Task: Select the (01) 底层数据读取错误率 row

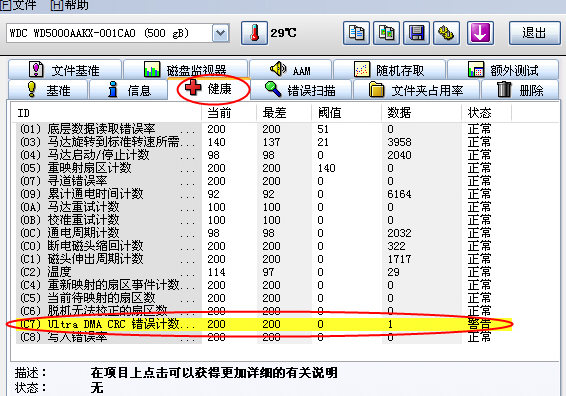Action: (x=264, y=129)
